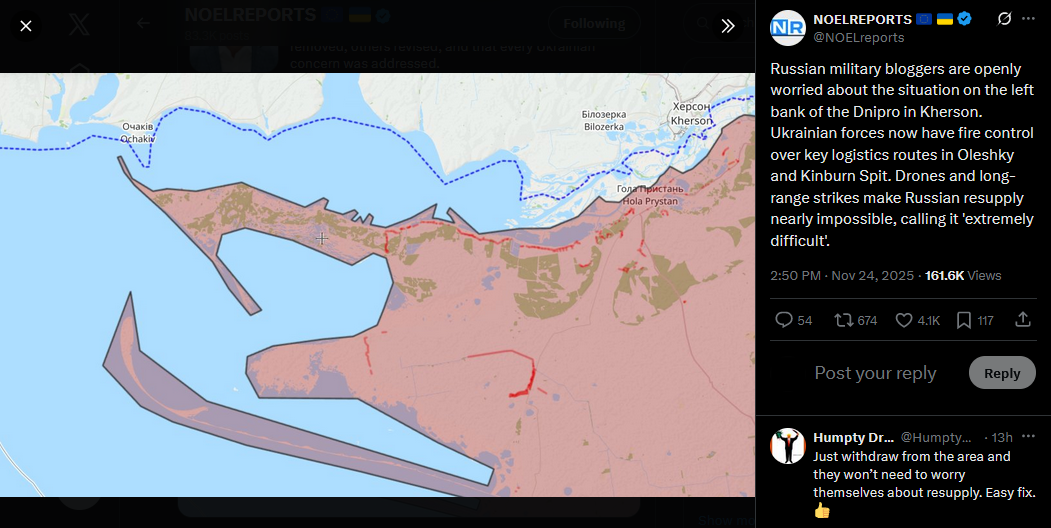Click the Reply button
The width and height of the screenshot is (1051, 528).
tap(1002, 373)
